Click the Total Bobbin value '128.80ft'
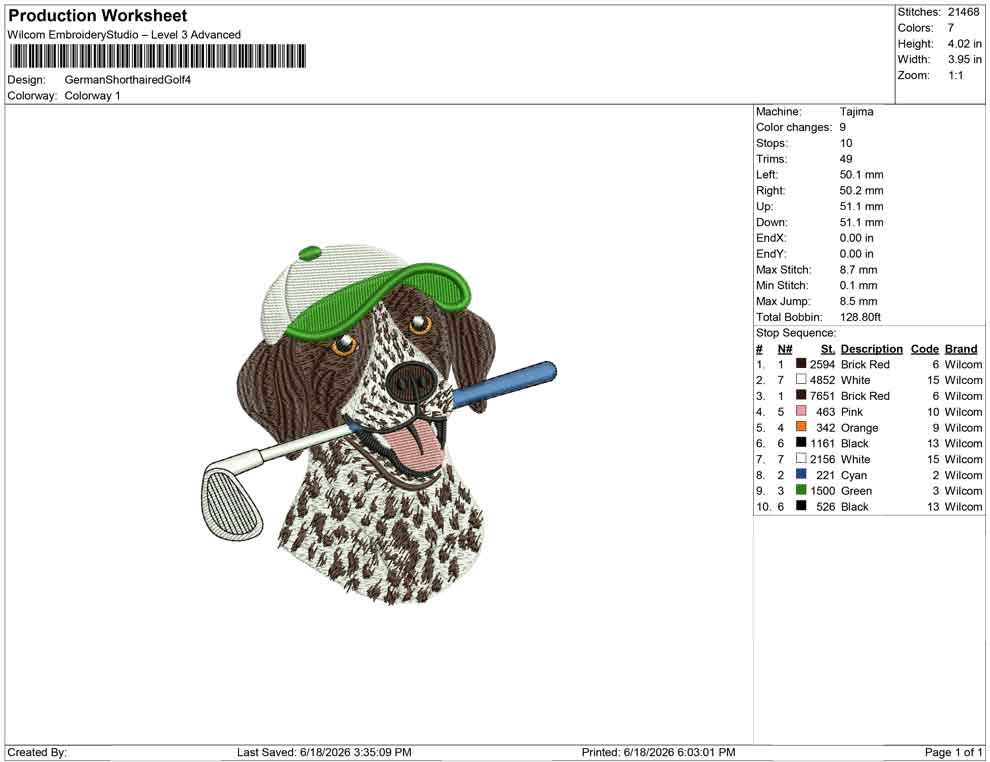Screen dimensions: 990x762 coord(861,317)
